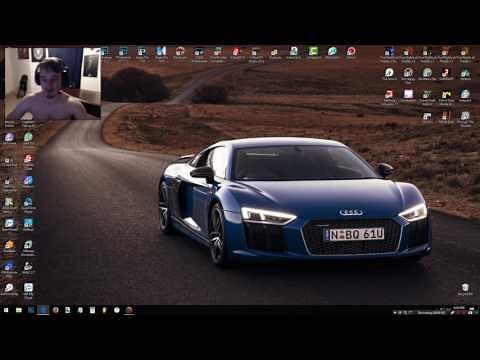Open the Recycle Bin desktop icon
The height and width of the screenshot is (360, 480).
coord(465,289)
